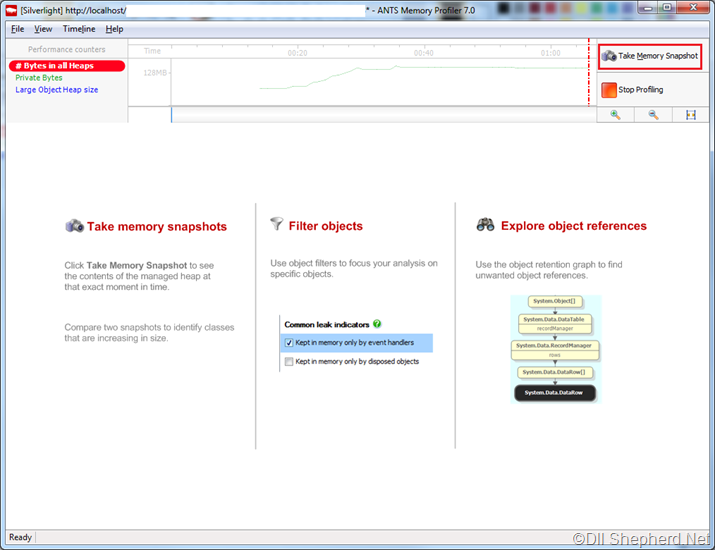Uncheck Kept in memory only by event handlers
Image resolution: width=715 pixels, height=550 pixels.
pos(289,343)
